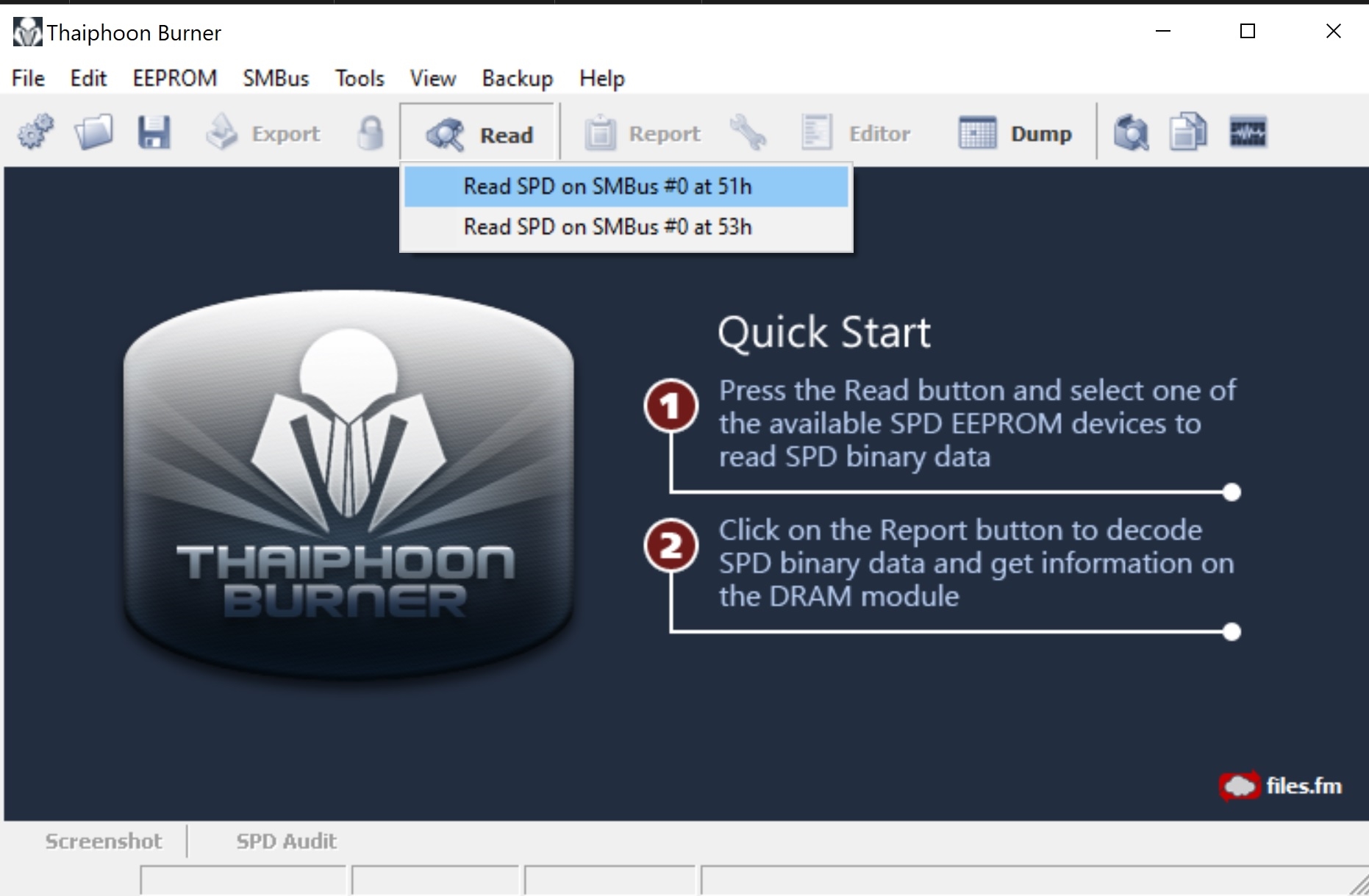Open the View menu
The height and width of the screenshot is (896, 1369).
pyautogui.click(x=433, y=78)
